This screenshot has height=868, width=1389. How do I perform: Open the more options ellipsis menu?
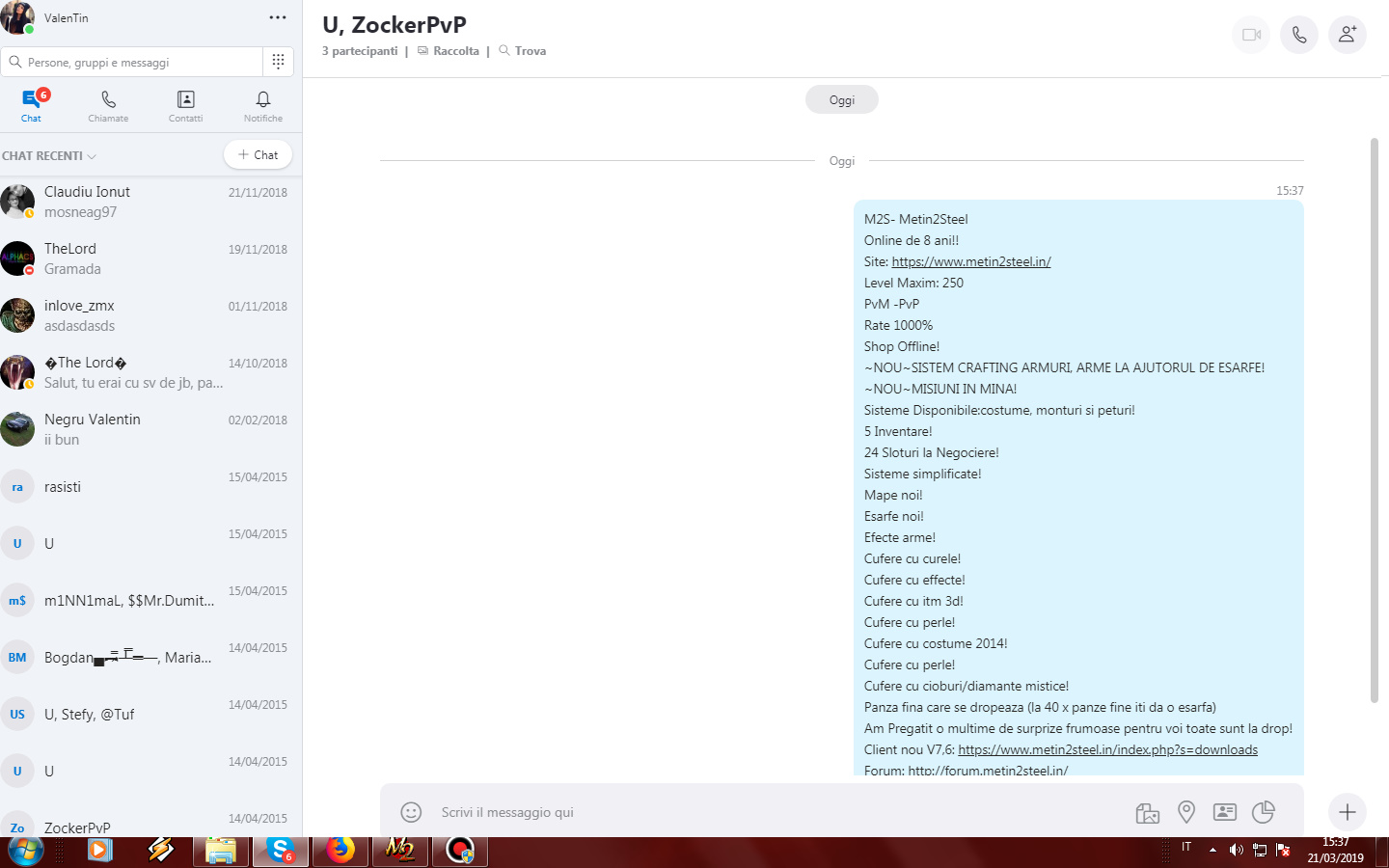click(278, 17)
